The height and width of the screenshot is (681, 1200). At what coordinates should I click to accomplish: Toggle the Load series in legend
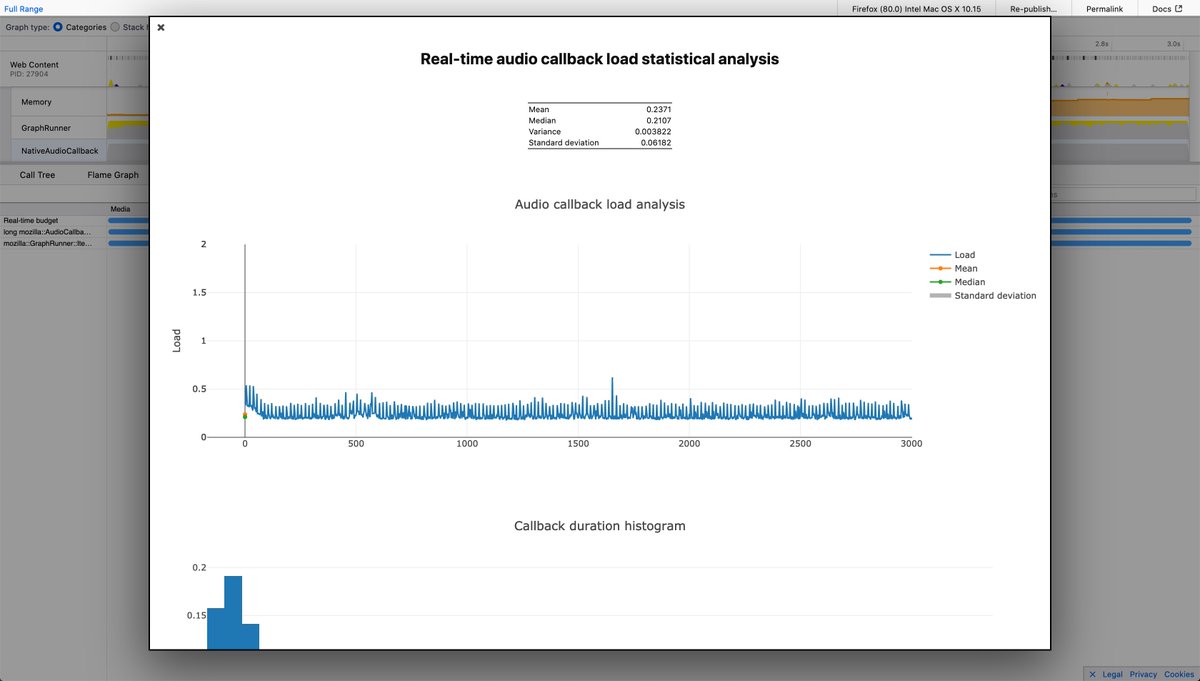coord(952,255)
